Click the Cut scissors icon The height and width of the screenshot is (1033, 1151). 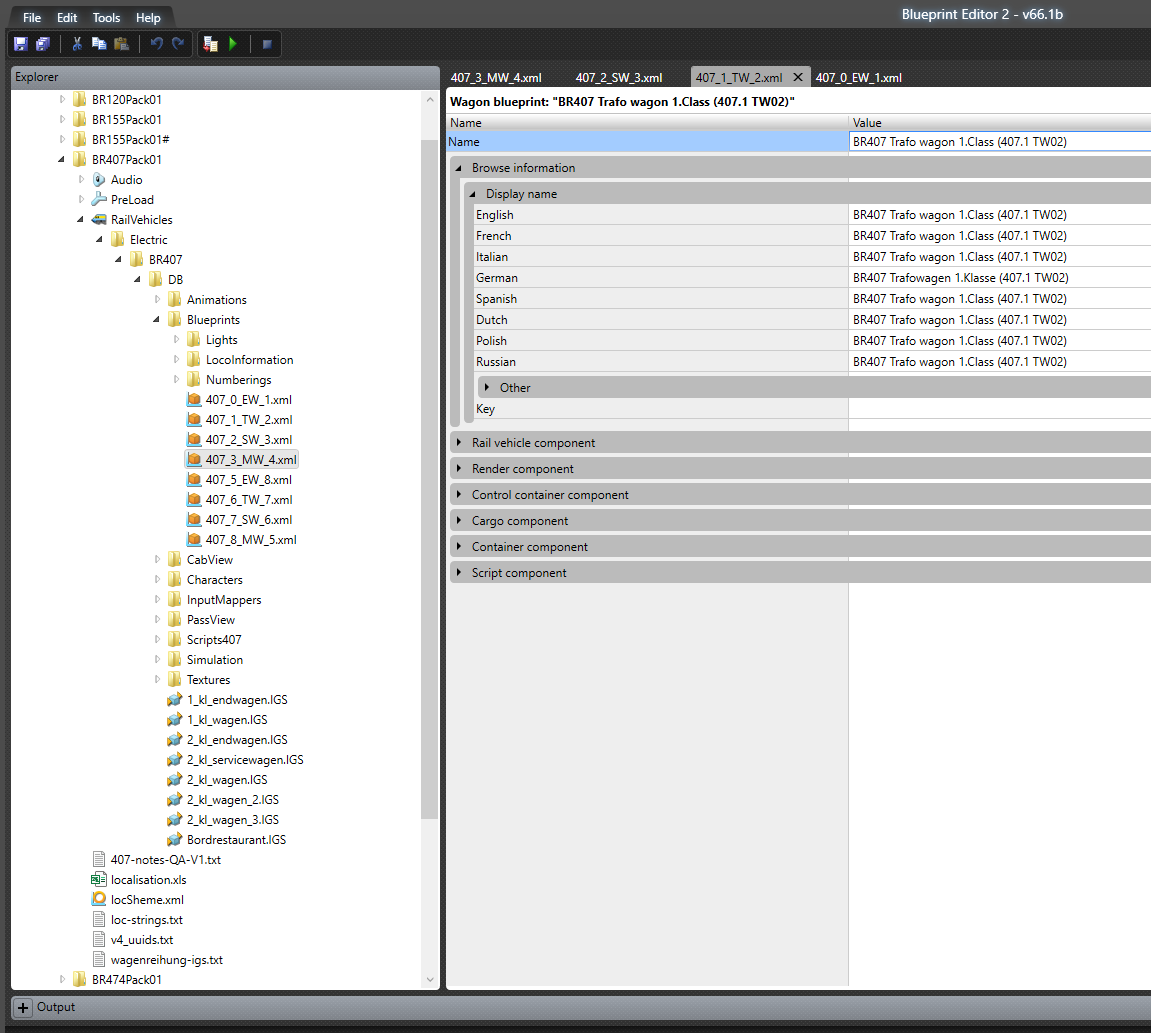tap(76, 44)
